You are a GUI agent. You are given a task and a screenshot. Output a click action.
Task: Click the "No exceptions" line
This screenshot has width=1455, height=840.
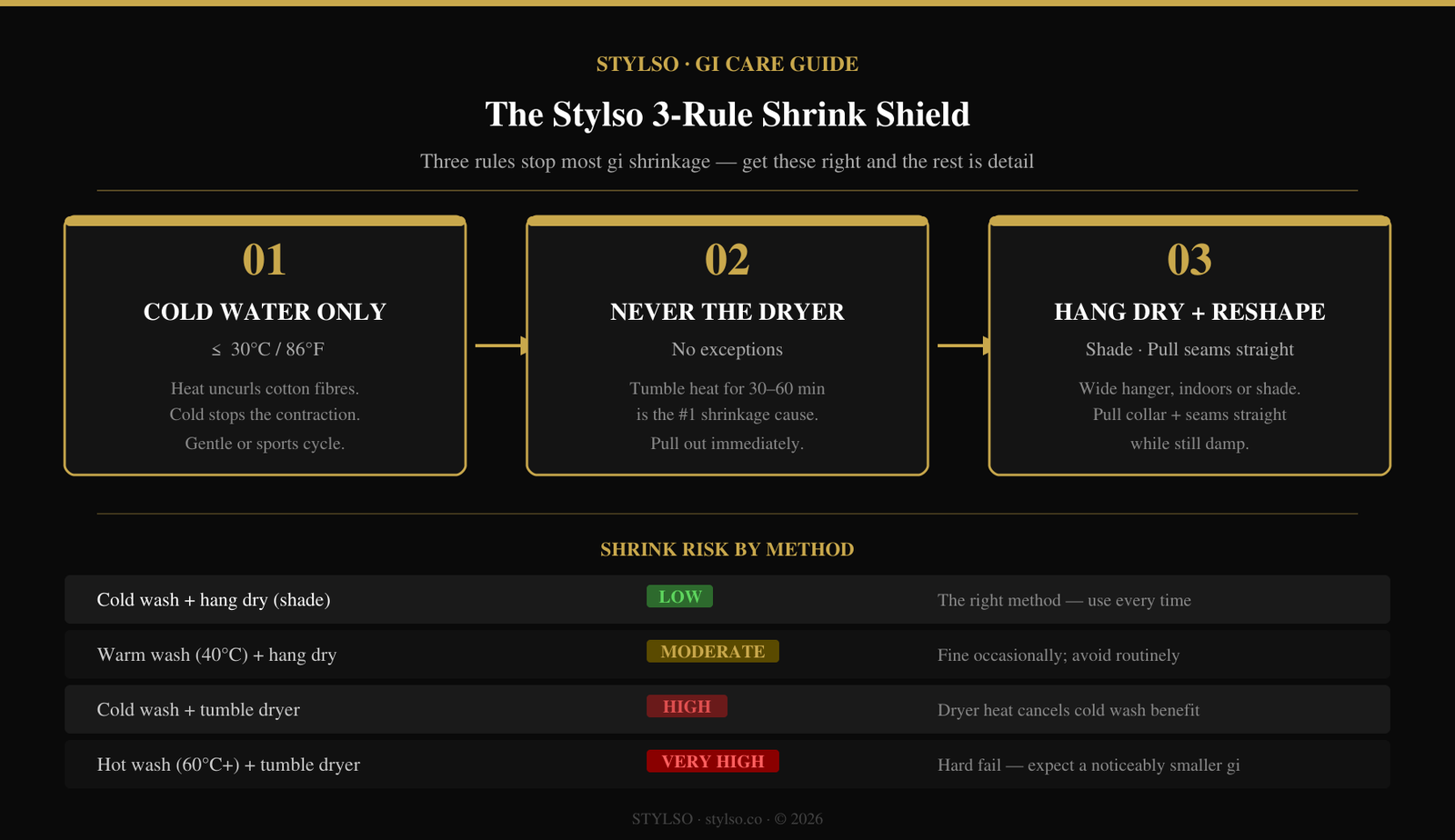727,349
